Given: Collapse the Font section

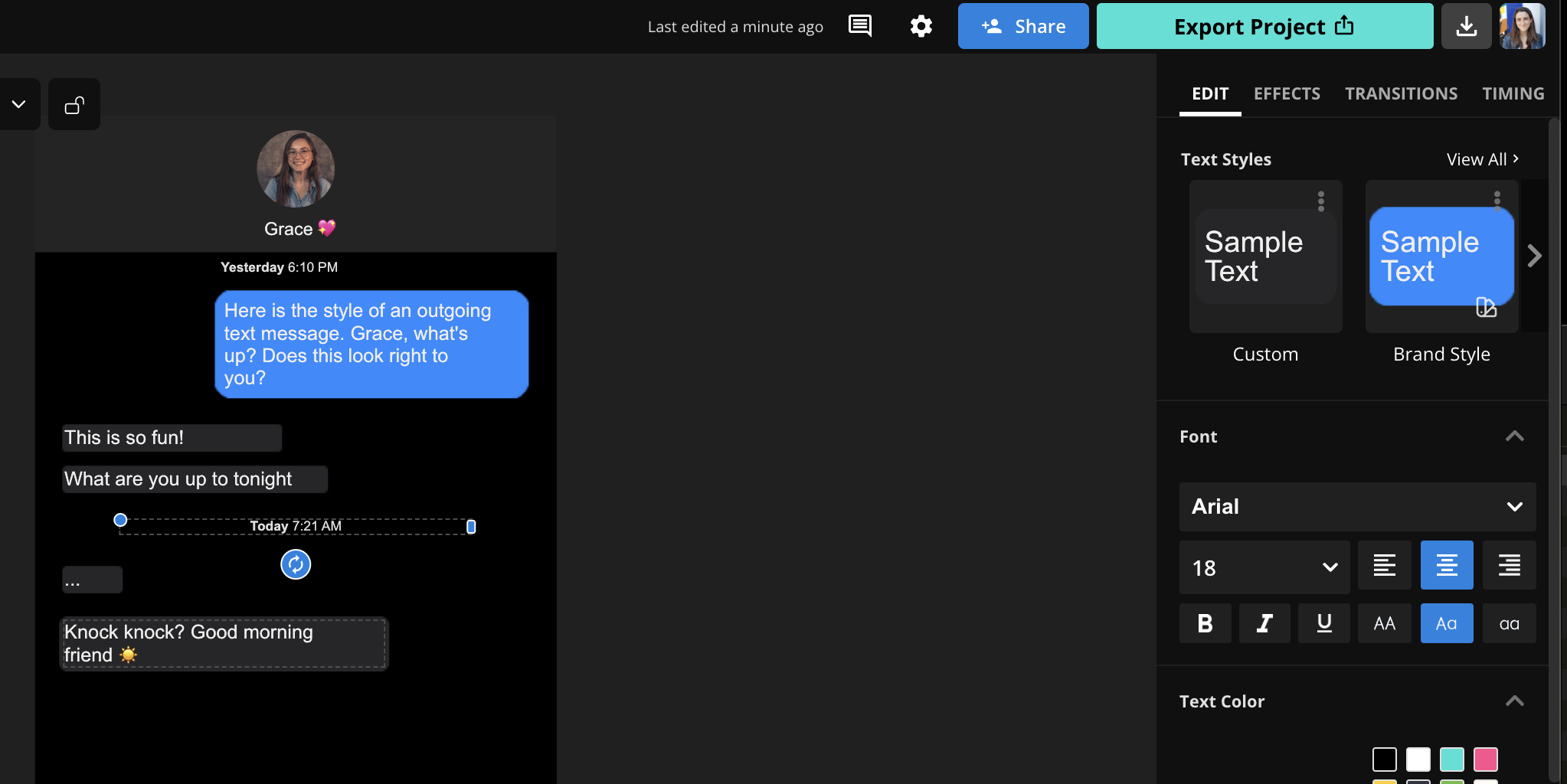Looking at the screenshot, I should 1514,436.
